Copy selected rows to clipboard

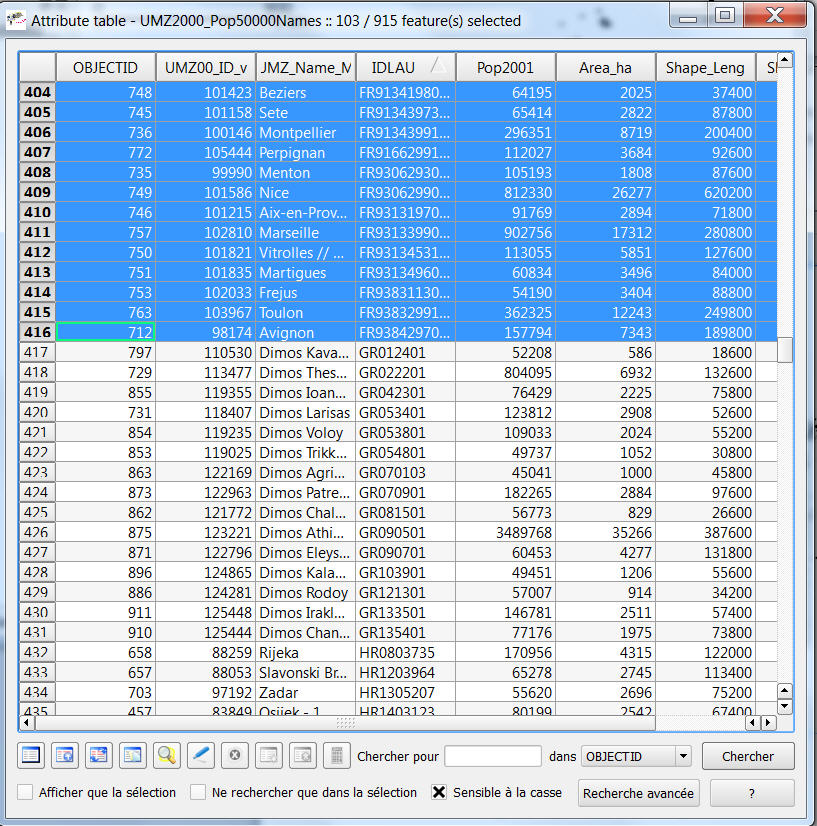(132, 756)
